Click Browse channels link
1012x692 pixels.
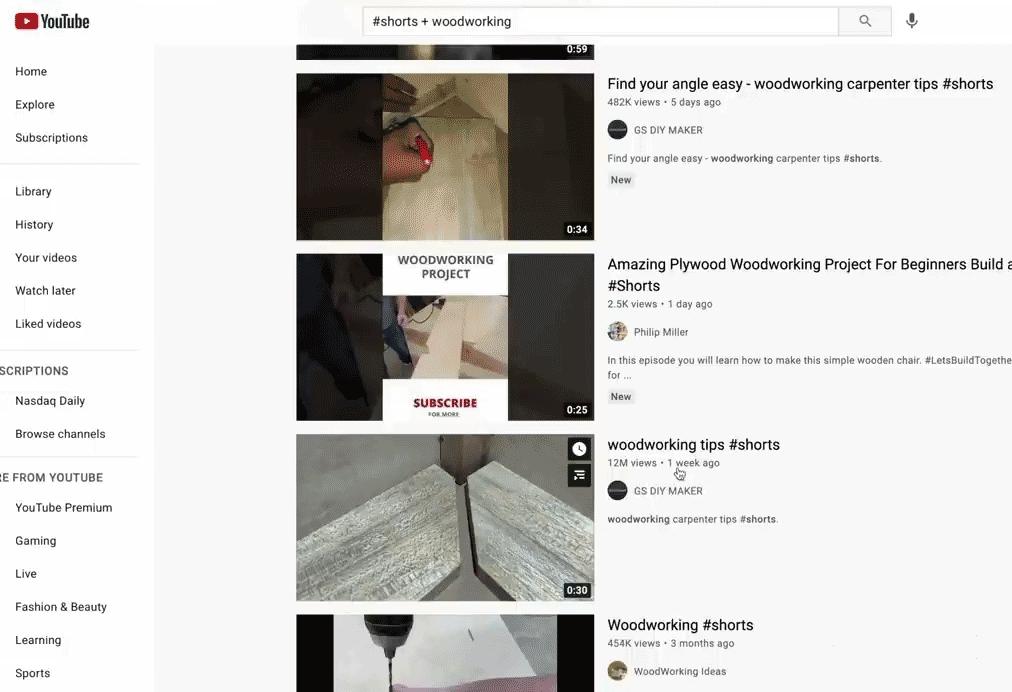[60, 434]
